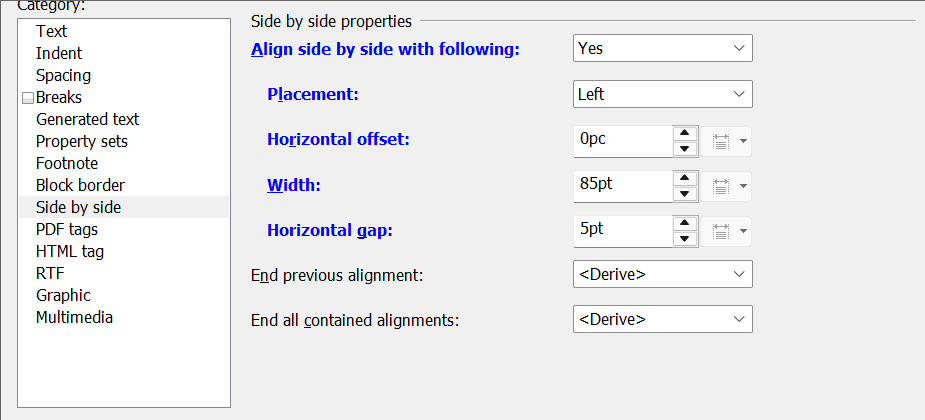Open the Placement dropdown
Screen dimensions: 925x420
click(x=662, y=94)
